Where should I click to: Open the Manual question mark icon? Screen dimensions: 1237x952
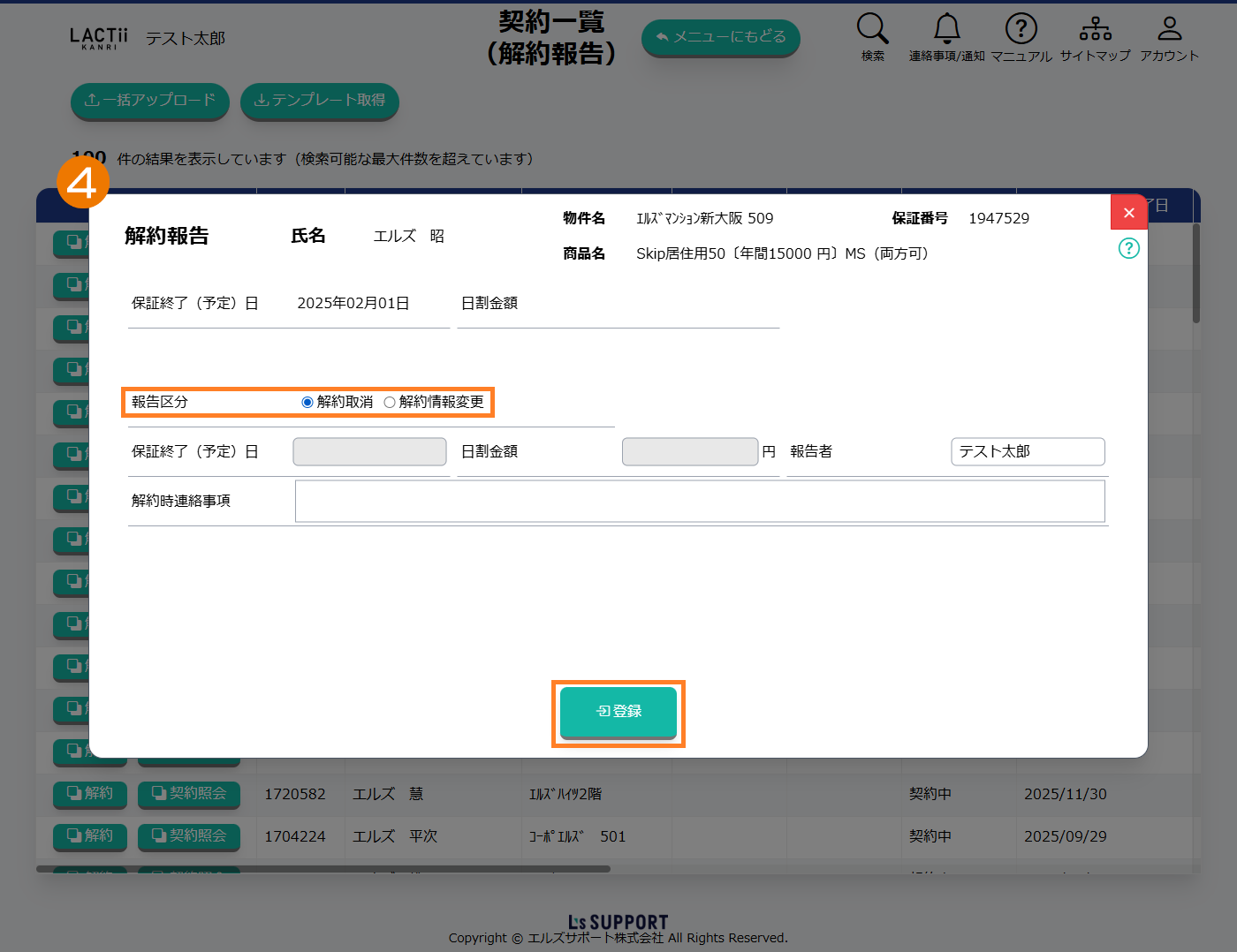[1021, 29]
